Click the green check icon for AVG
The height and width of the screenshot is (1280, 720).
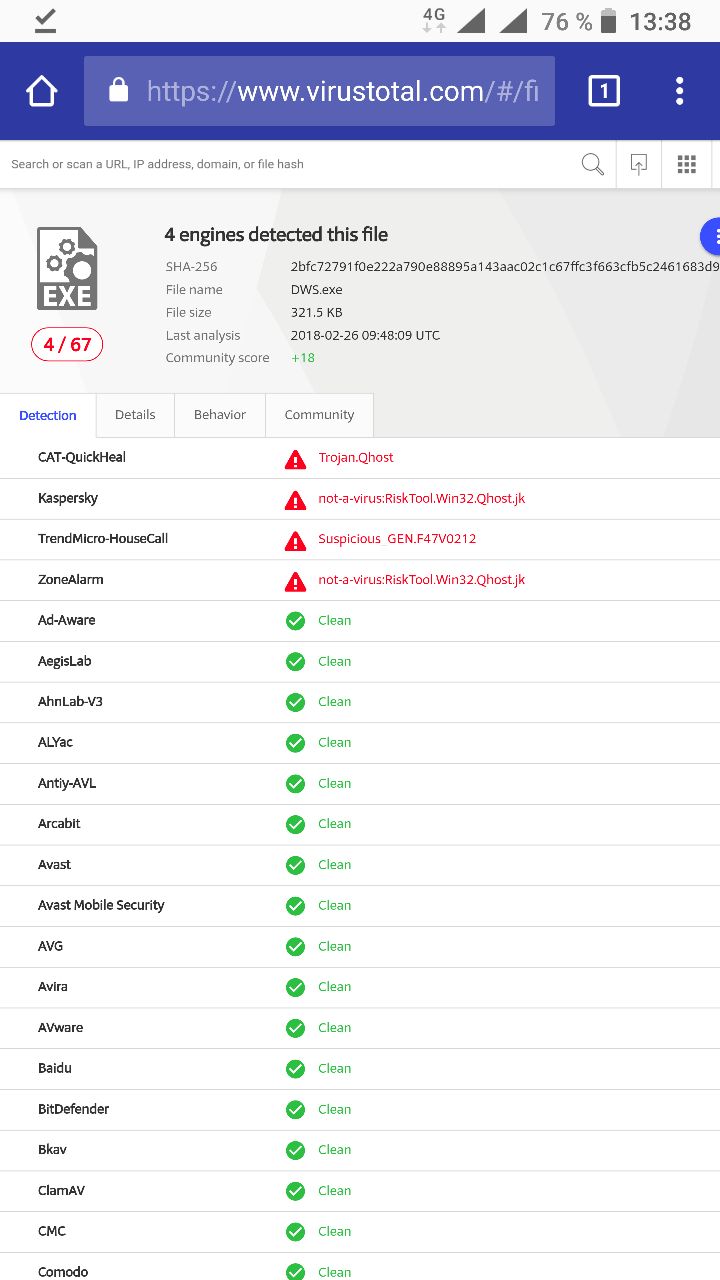(x=295, y=946)
